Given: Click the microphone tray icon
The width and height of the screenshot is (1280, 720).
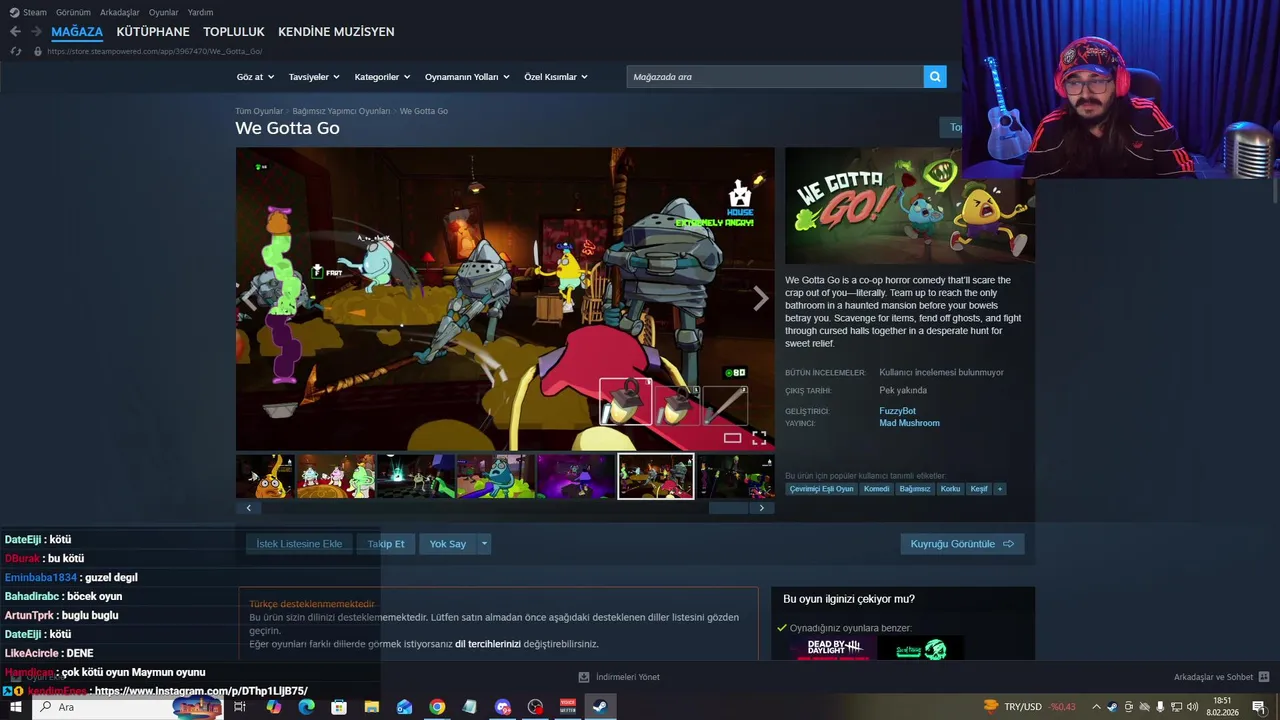Looking at the screenshot, I should (1160, 707).
